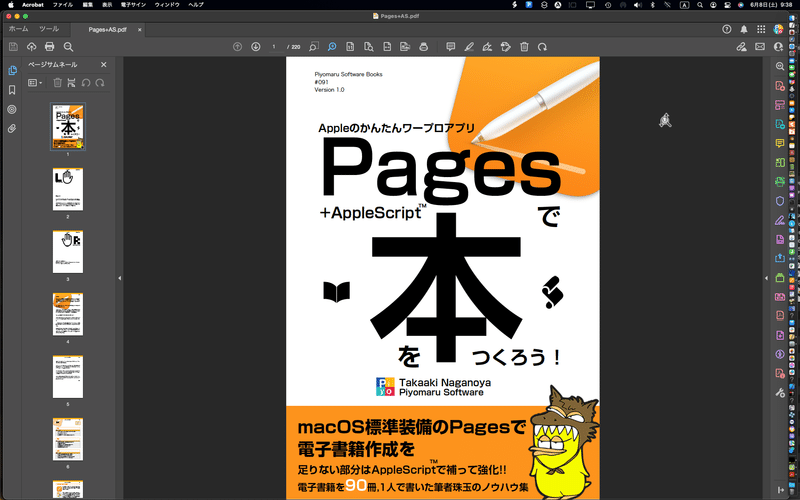800x500 pixels.
Task: Open the find text magnifier in the left toolbar
Action: point(68,47)
